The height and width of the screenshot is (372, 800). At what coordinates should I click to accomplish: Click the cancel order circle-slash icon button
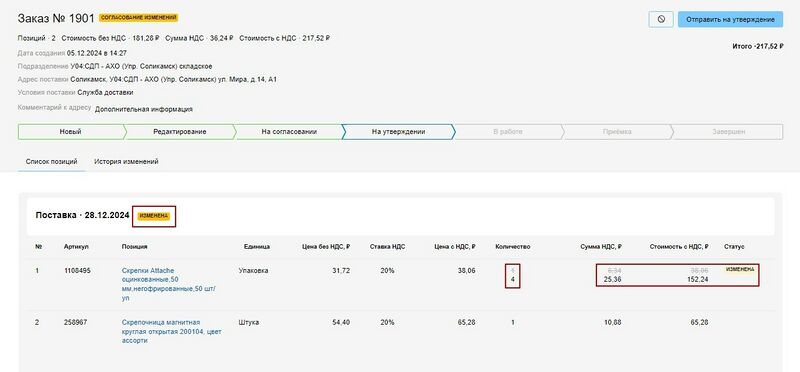tap(661, 19)
